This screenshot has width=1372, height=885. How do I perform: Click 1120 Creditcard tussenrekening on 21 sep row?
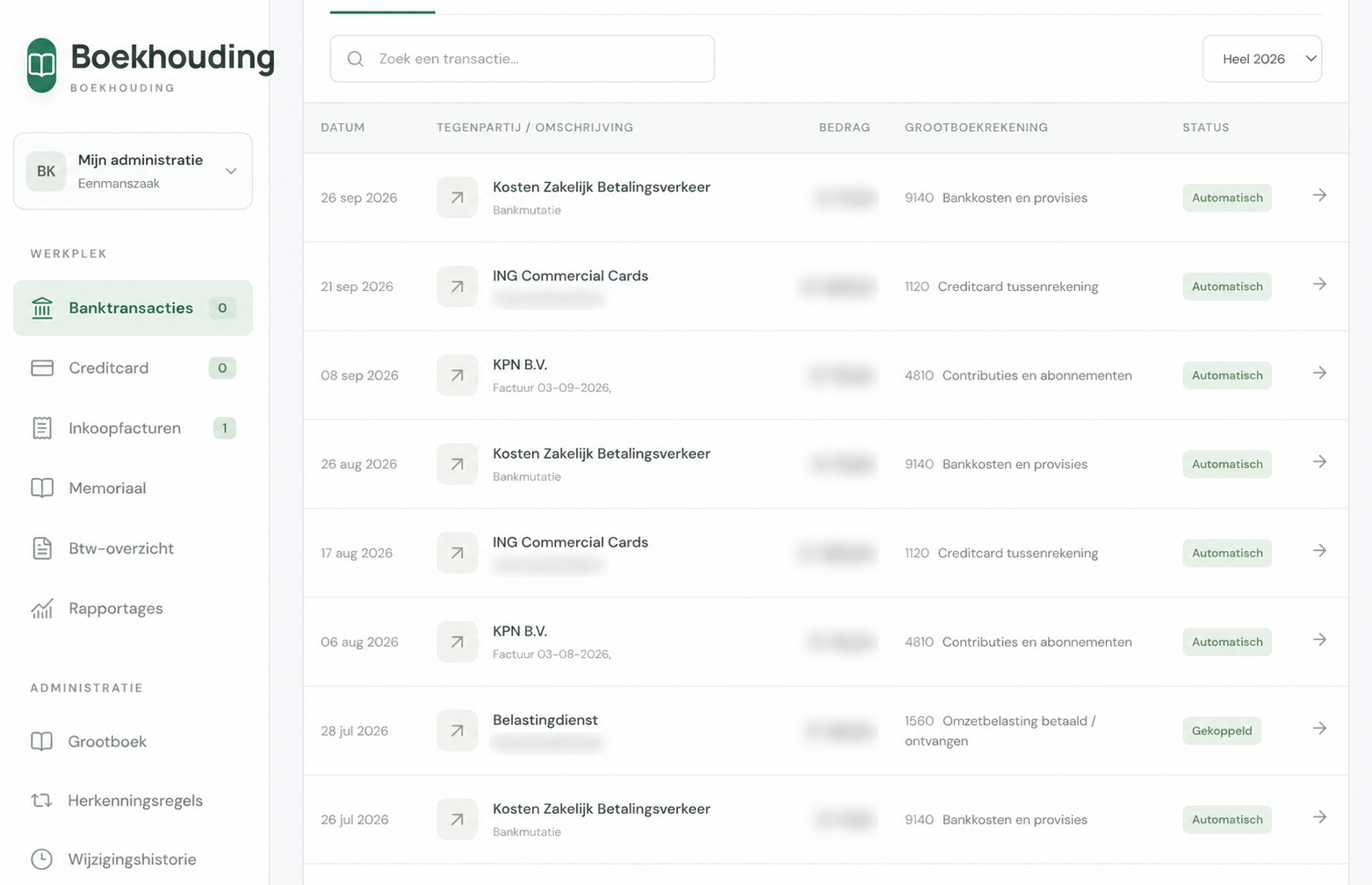pyautogui.click(x=1001, y=287)
